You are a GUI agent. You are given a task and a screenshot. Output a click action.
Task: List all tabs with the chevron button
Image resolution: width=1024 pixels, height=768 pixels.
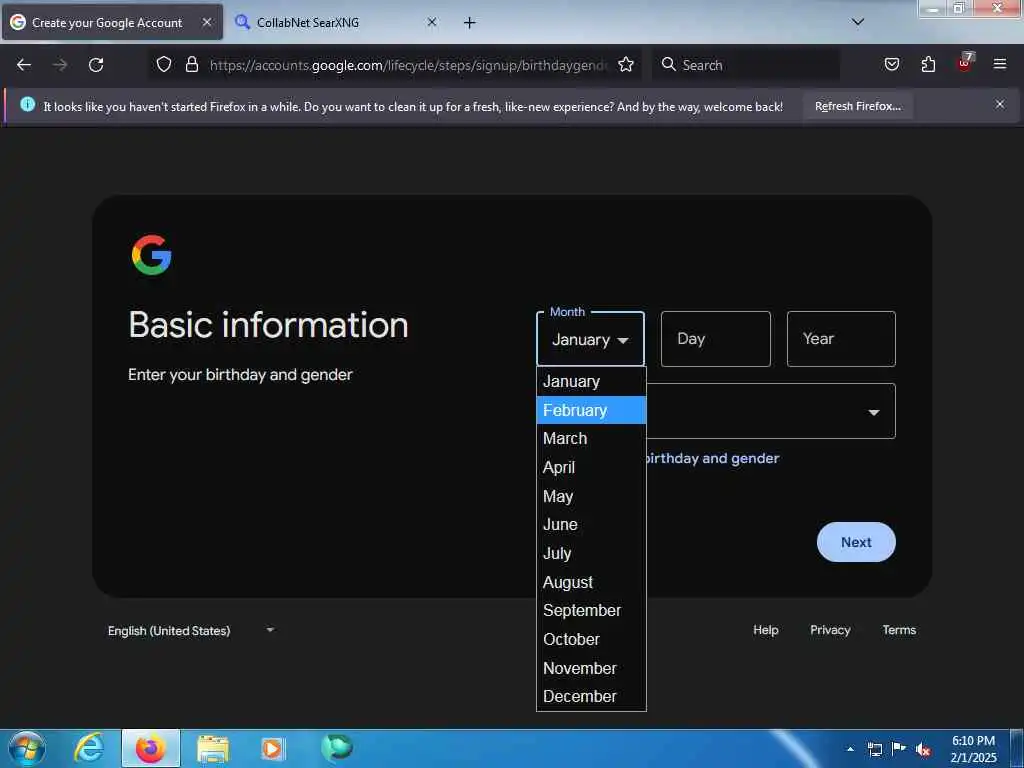point(858,22)
